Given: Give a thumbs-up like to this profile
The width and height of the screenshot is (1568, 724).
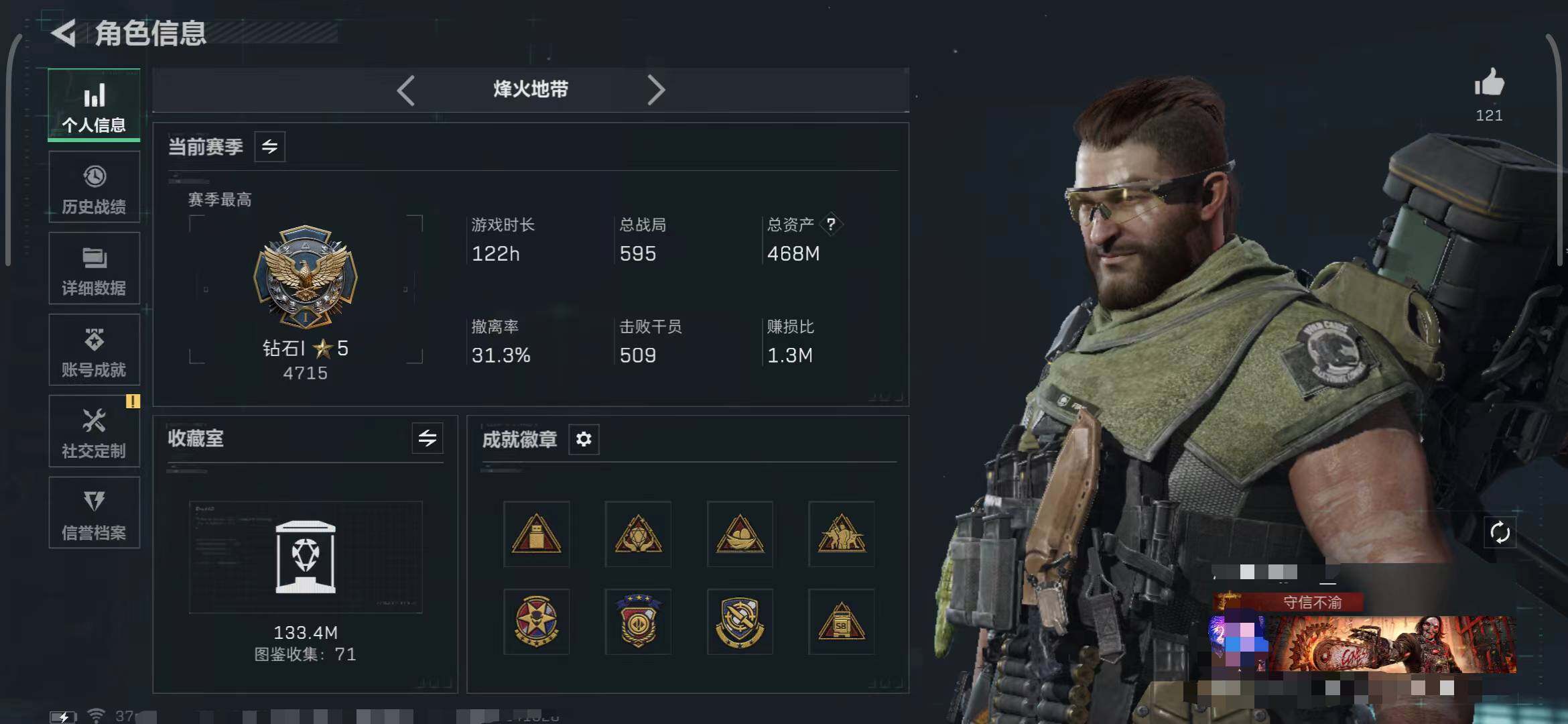Looking at the screenshot, I should (x=1489, y=84).
